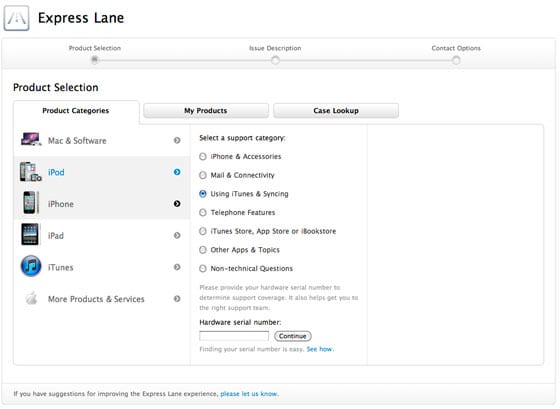Expand the arrow beside More Products & Services
This screenshot has width=560, height=409.
click(x=177, y=299)
